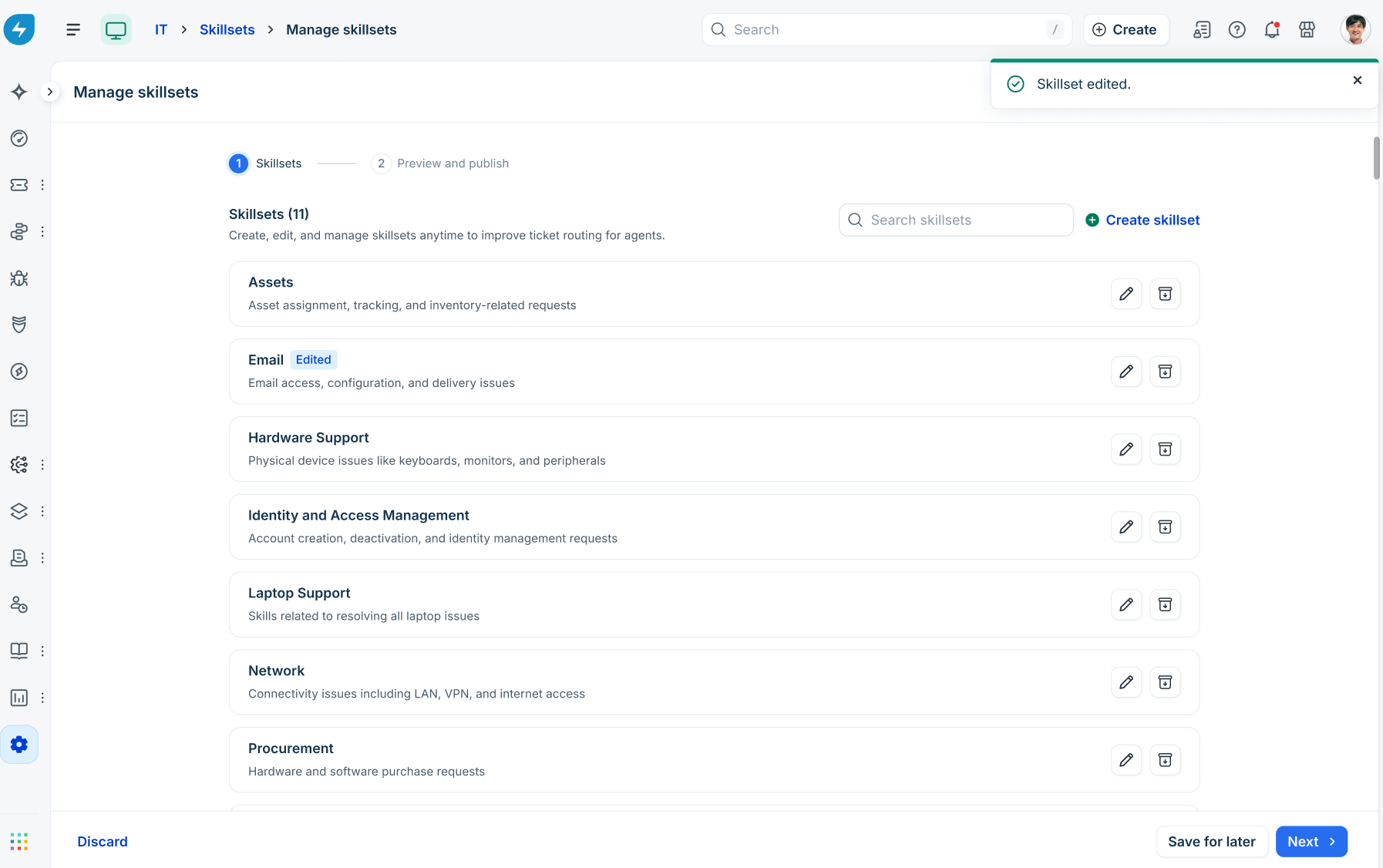This screenshot has width=1383, height=868.
Task: Open the Problems bug icon in sidebar
Action: coord(19,278)
